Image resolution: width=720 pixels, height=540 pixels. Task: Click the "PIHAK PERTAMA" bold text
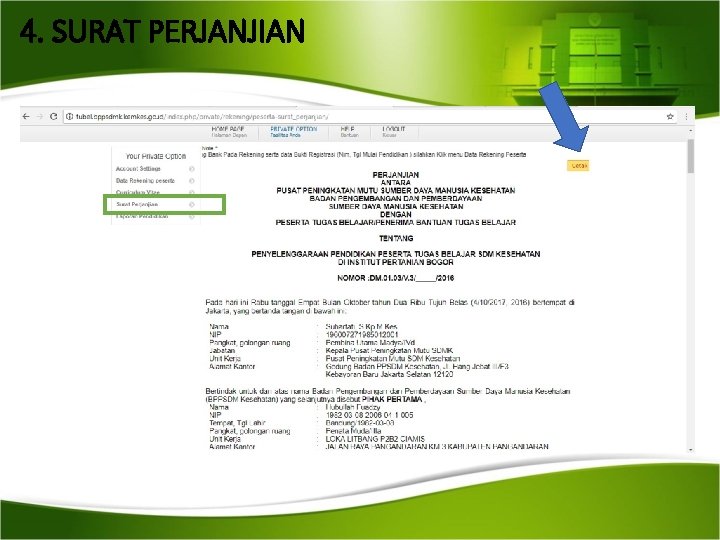pyautogui.click(x=392, y=399)
